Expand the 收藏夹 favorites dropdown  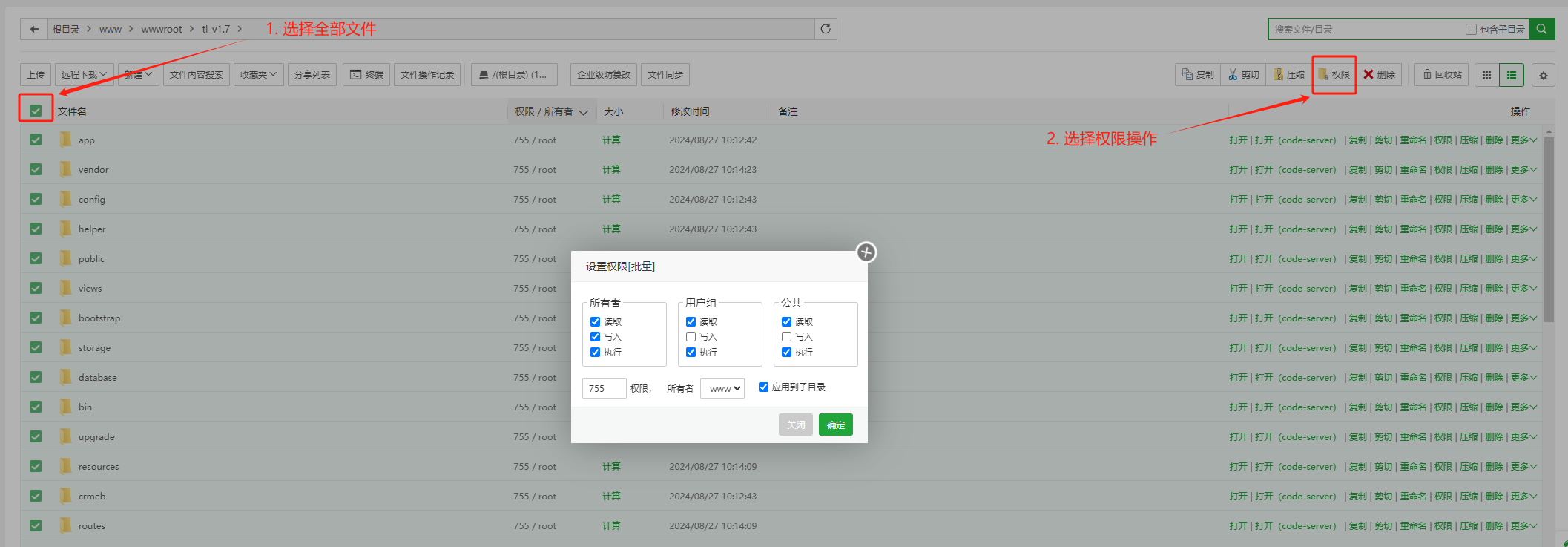[258, 75]
